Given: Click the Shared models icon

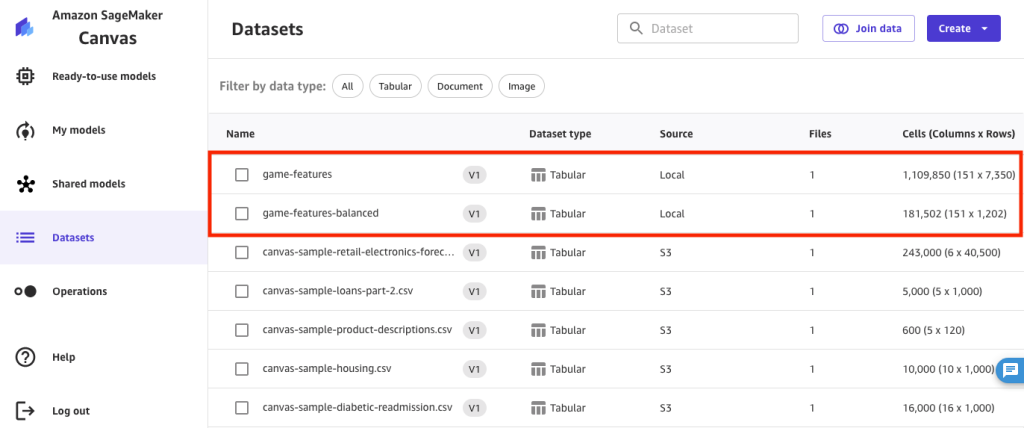Looking at the screenshot, I should [26, 184].
